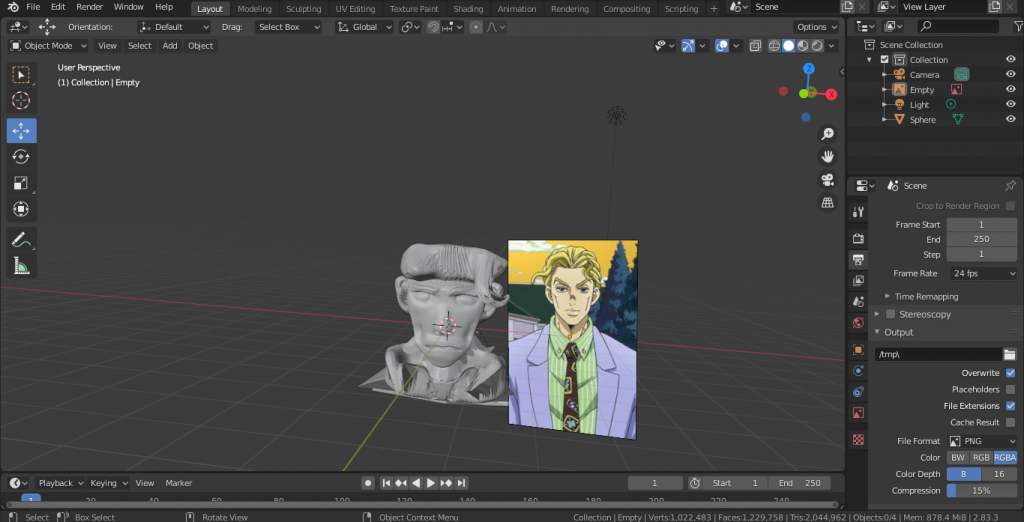Activate the 3D Cursor tool
Screen dimensions: 1024x522
[x=22, y=101]
